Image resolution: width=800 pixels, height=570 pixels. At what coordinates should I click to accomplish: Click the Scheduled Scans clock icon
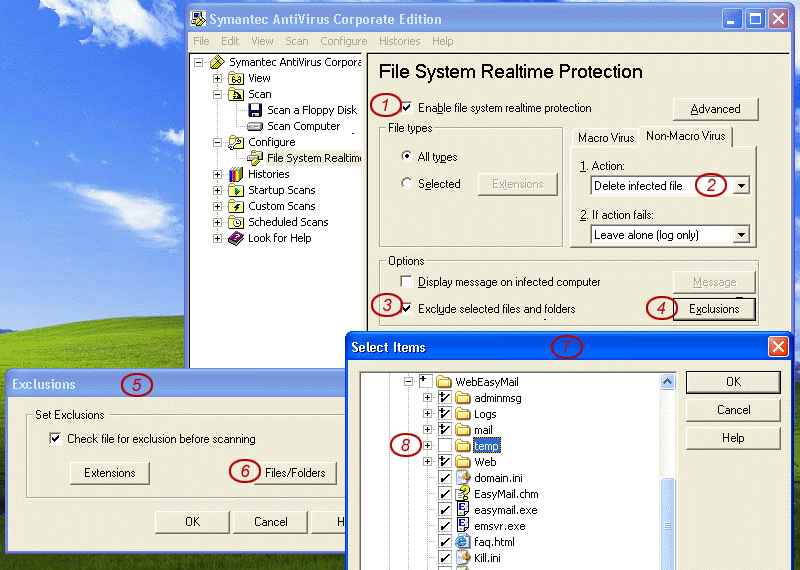pos(236,222)
